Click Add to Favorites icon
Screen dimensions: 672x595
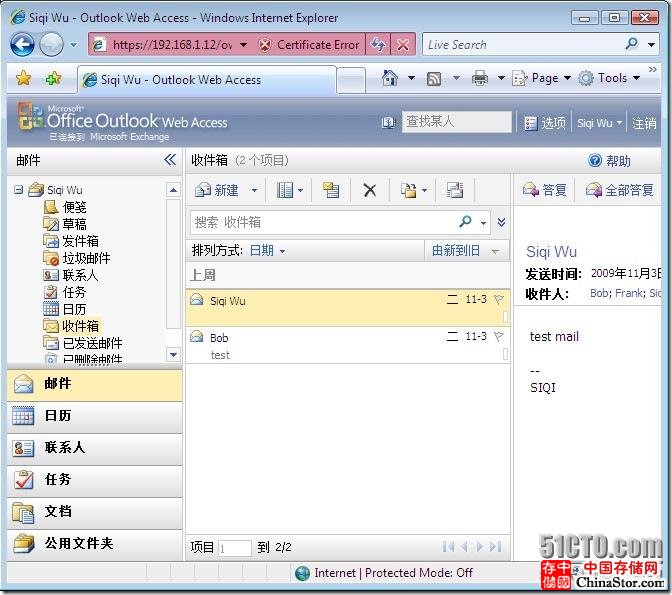tap(54, 78)
